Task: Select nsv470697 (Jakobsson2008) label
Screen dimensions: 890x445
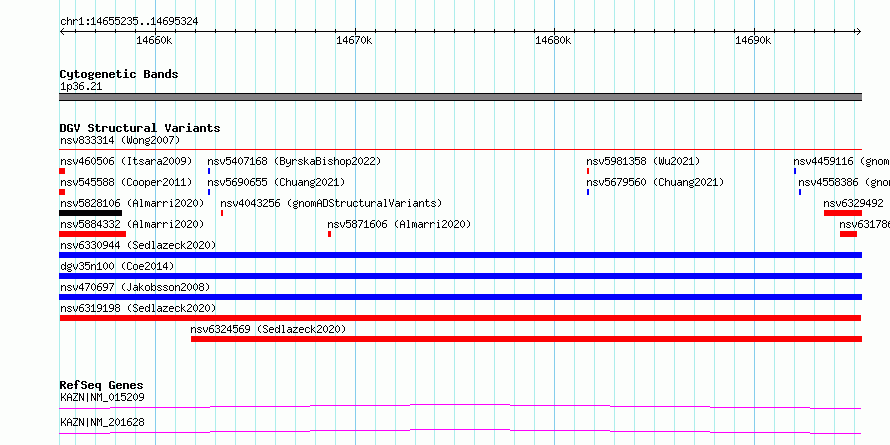Action: click(x=135, y=287)
